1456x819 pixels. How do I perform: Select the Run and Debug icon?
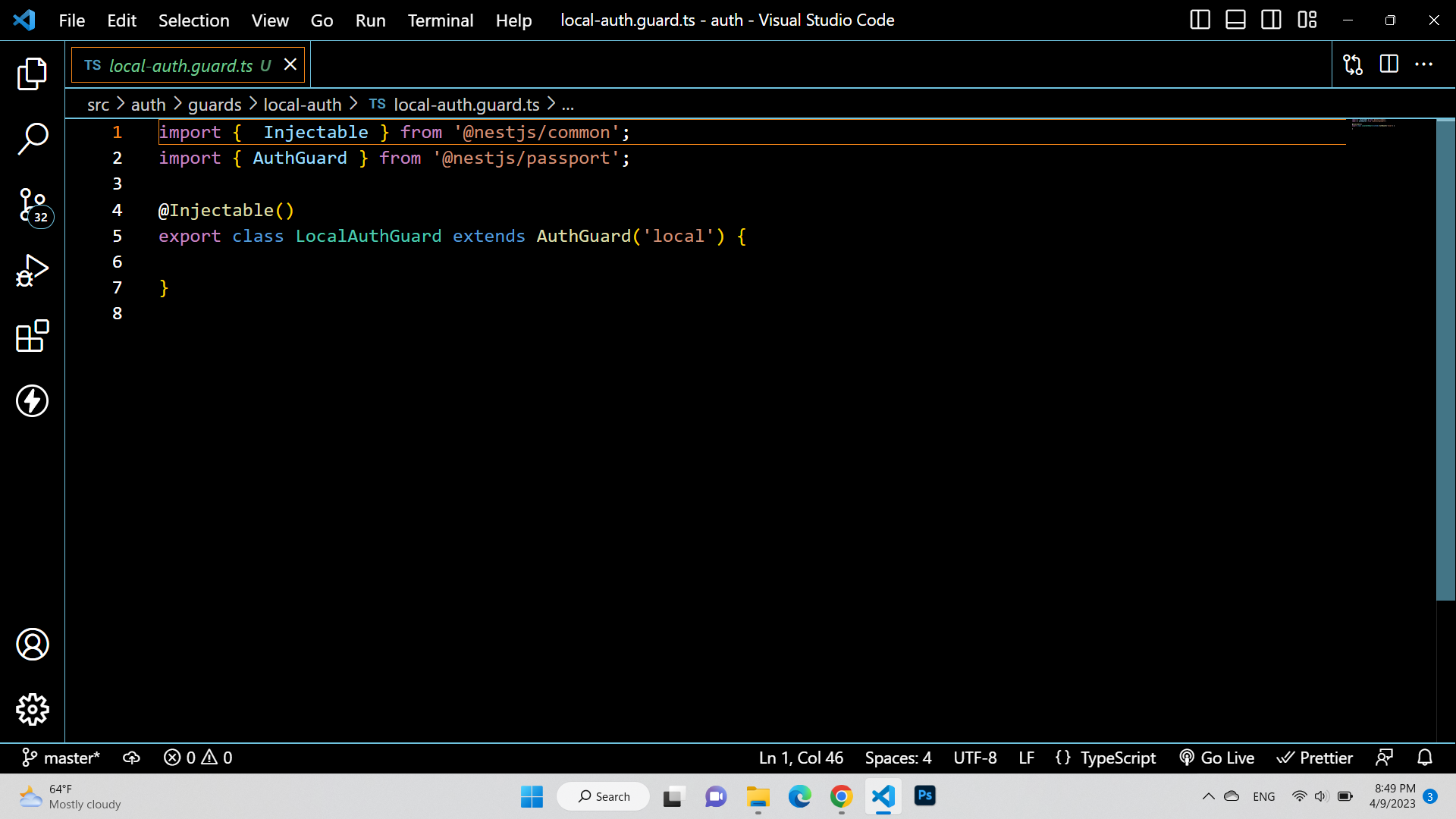tap(32, 270)
